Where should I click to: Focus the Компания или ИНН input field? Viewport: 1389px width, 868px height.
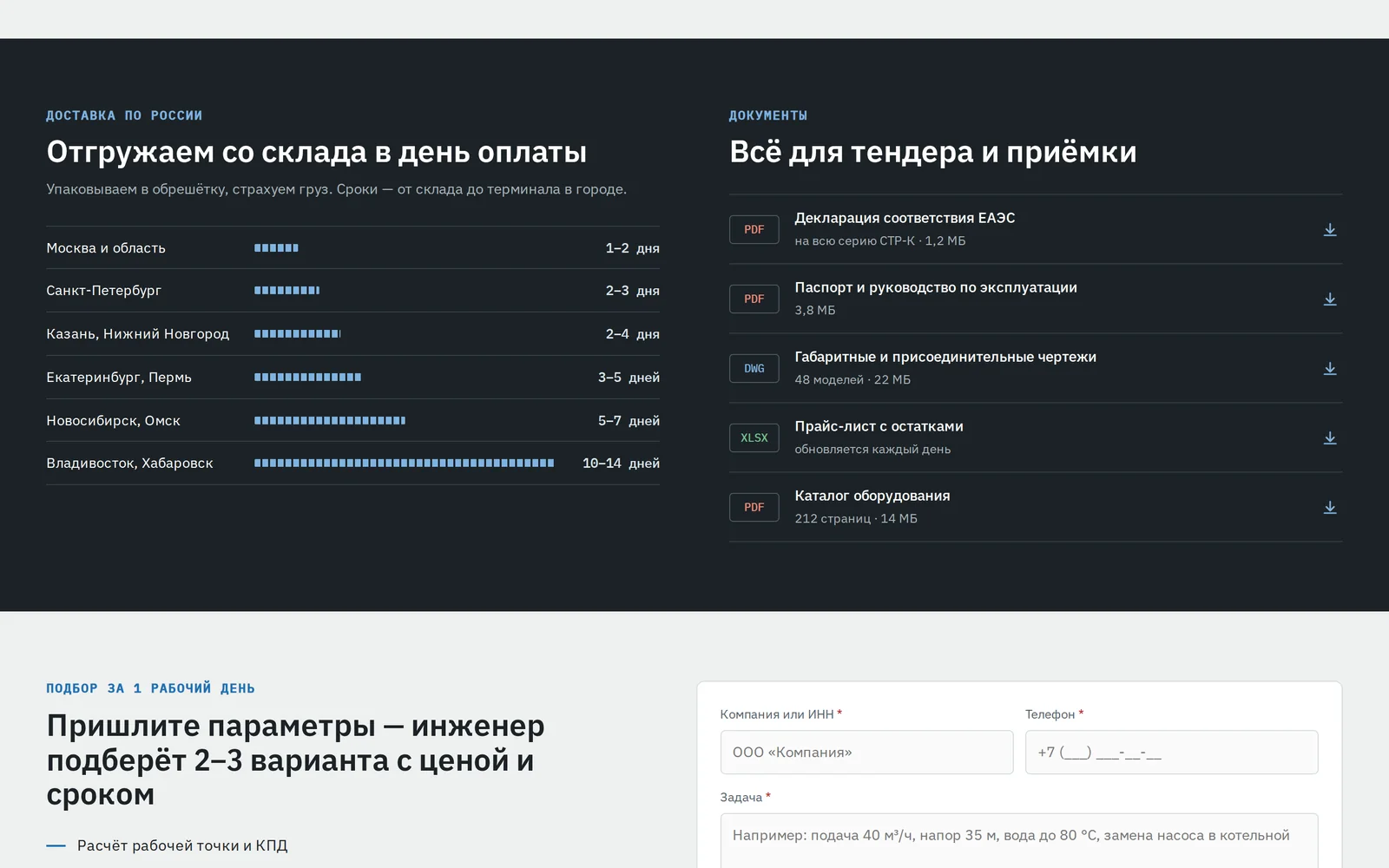point(866,752)
